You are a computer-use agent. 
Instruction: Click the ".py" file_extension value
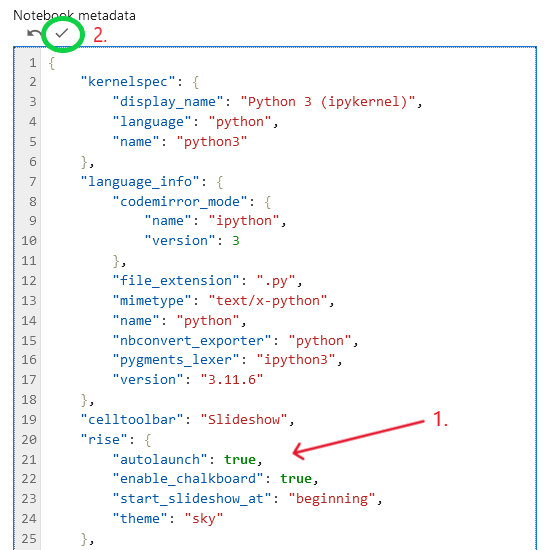276,281
